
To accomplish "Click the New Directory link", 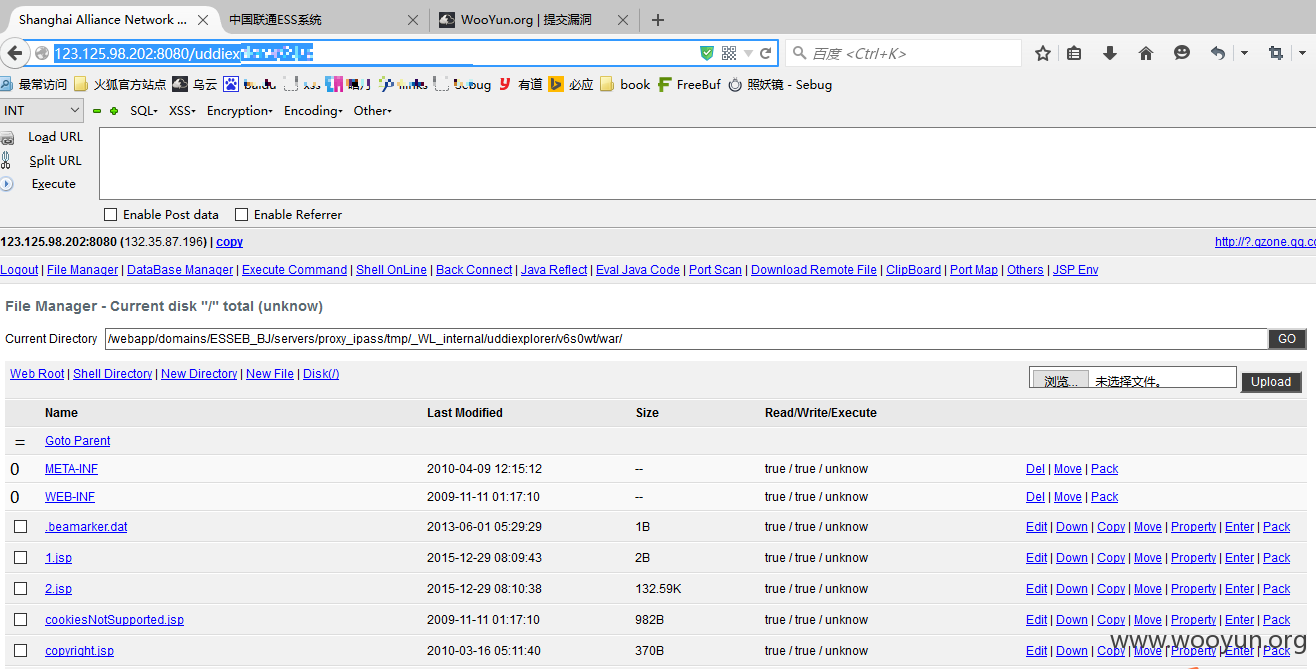I will click(199, 374).
